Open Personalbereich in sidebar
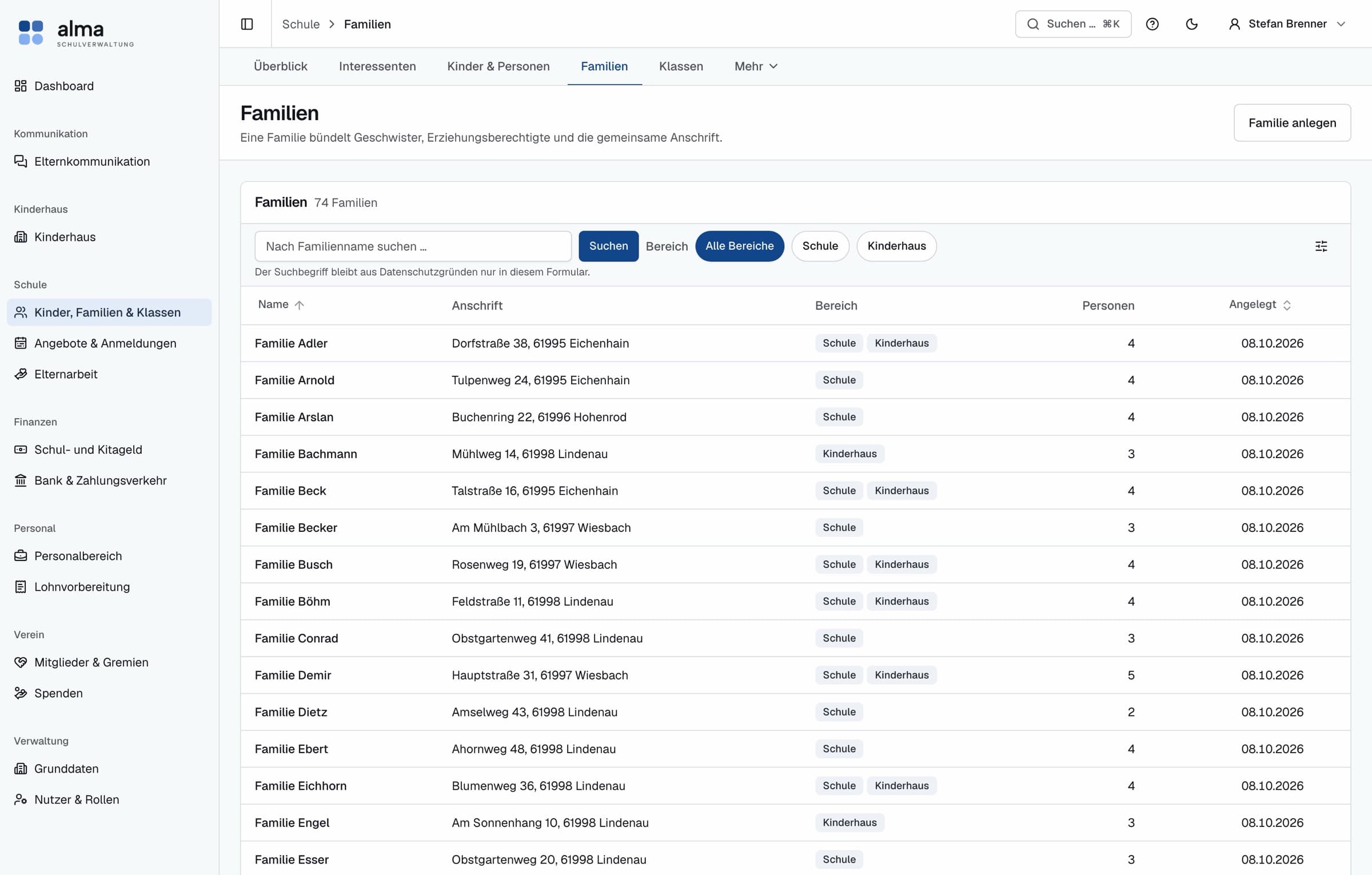This screenshot has height=875, width=1372. tap(109, 556)
